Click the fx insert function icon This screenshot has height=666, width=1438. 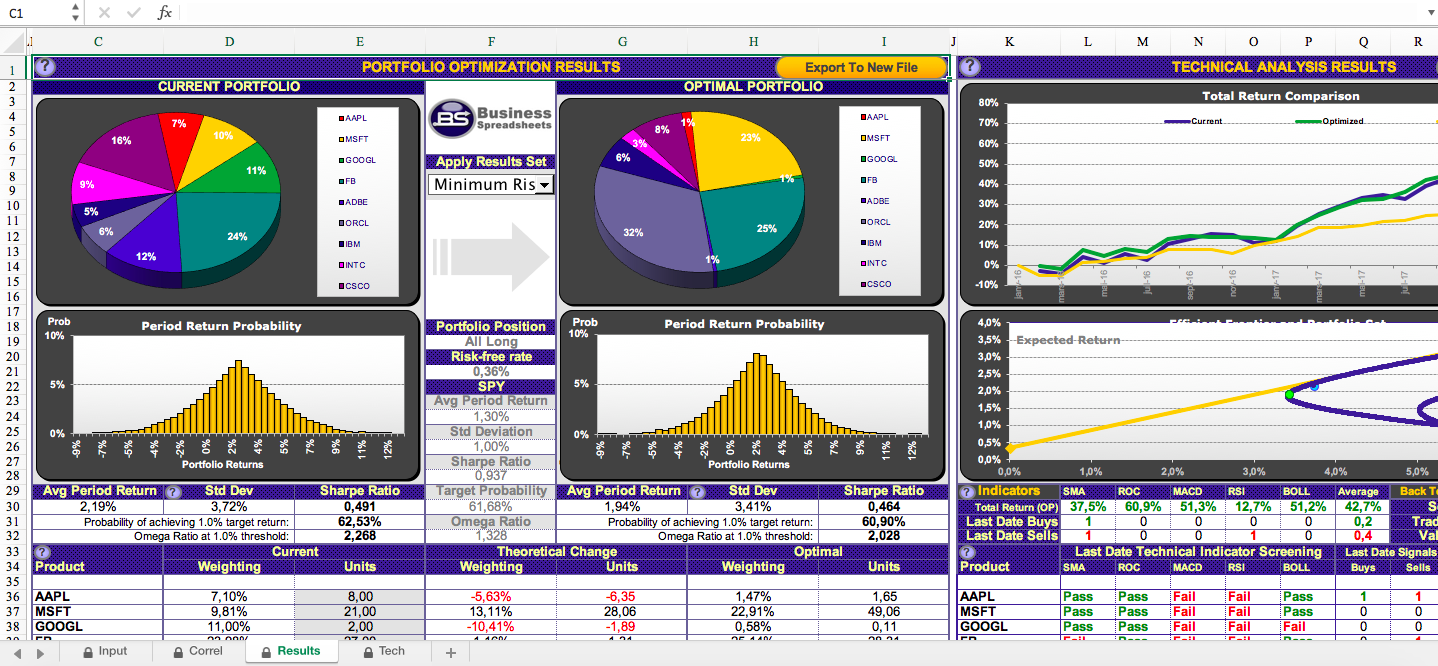(165, 13)
